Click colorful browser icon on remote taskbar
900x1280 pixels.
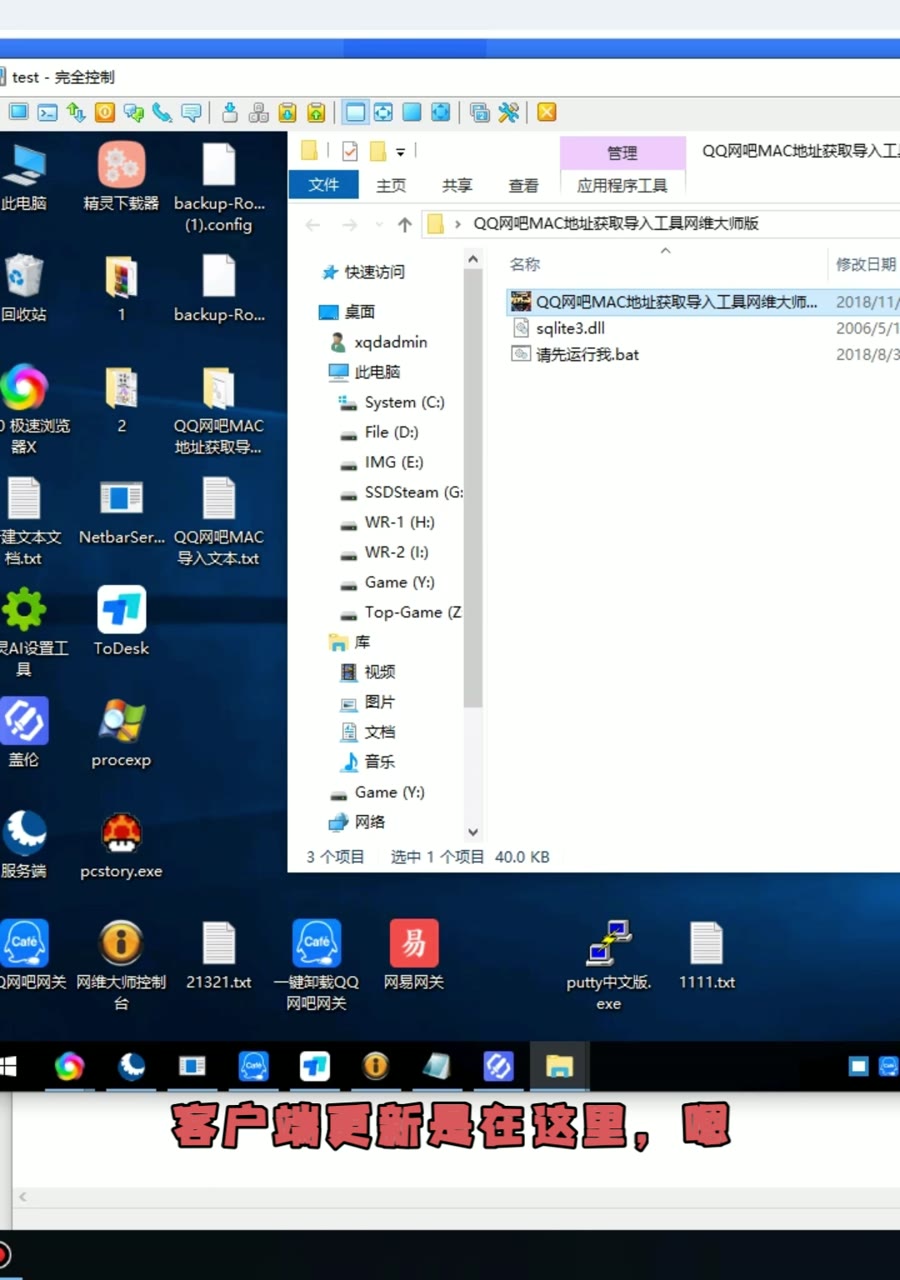coord(69,1066)
